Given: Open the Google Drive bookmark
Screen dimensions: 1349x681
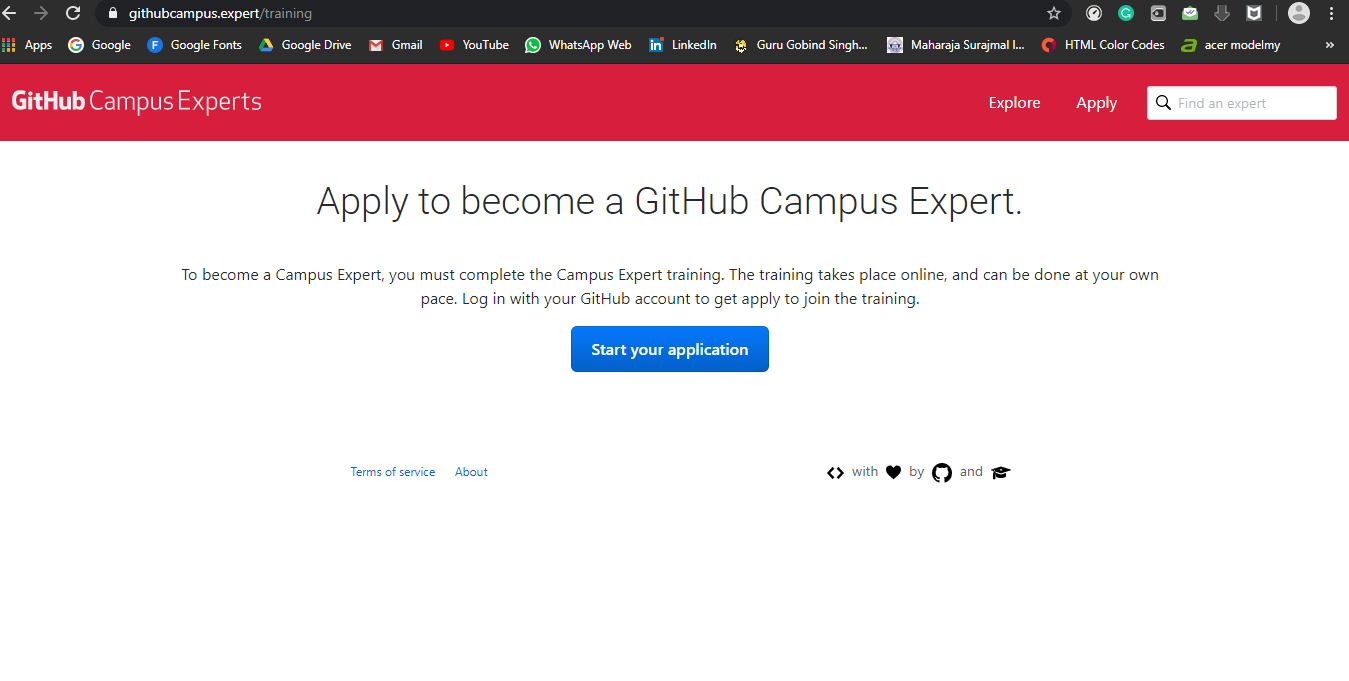Looking at the screenshot, I should (305, 45).
